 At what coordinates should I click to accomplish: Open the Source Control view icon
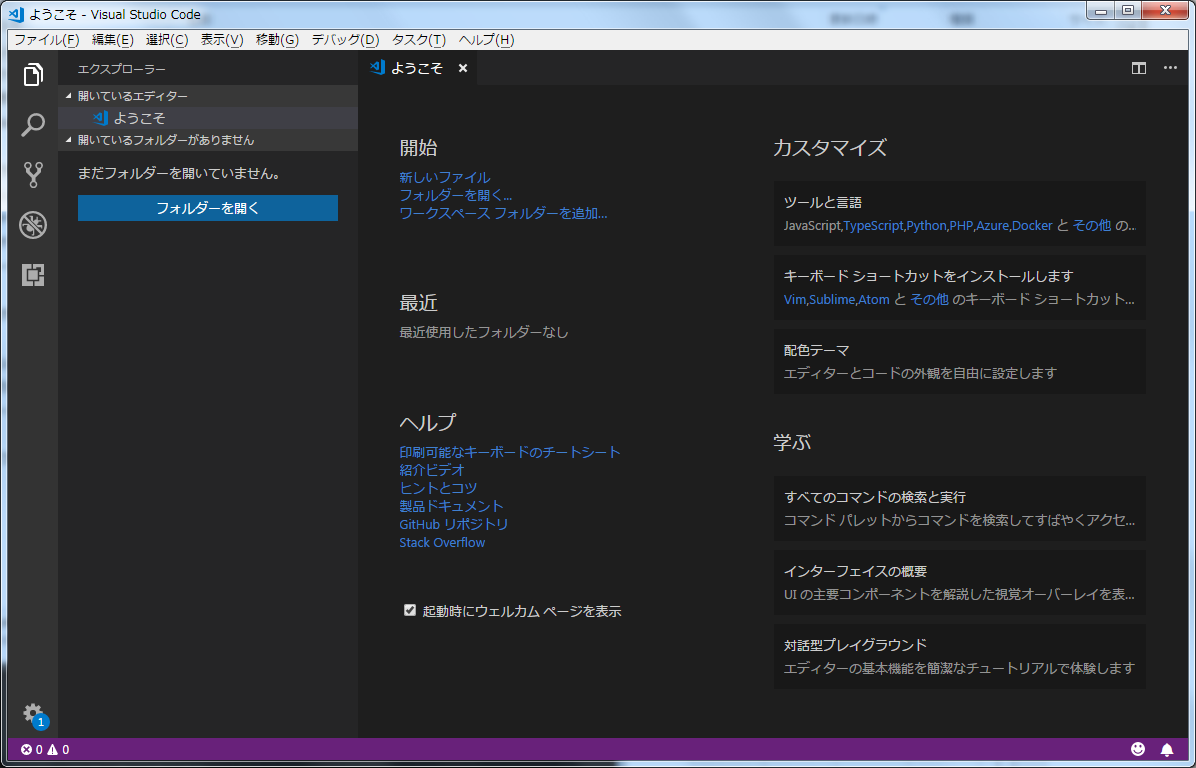coord(33,175)
